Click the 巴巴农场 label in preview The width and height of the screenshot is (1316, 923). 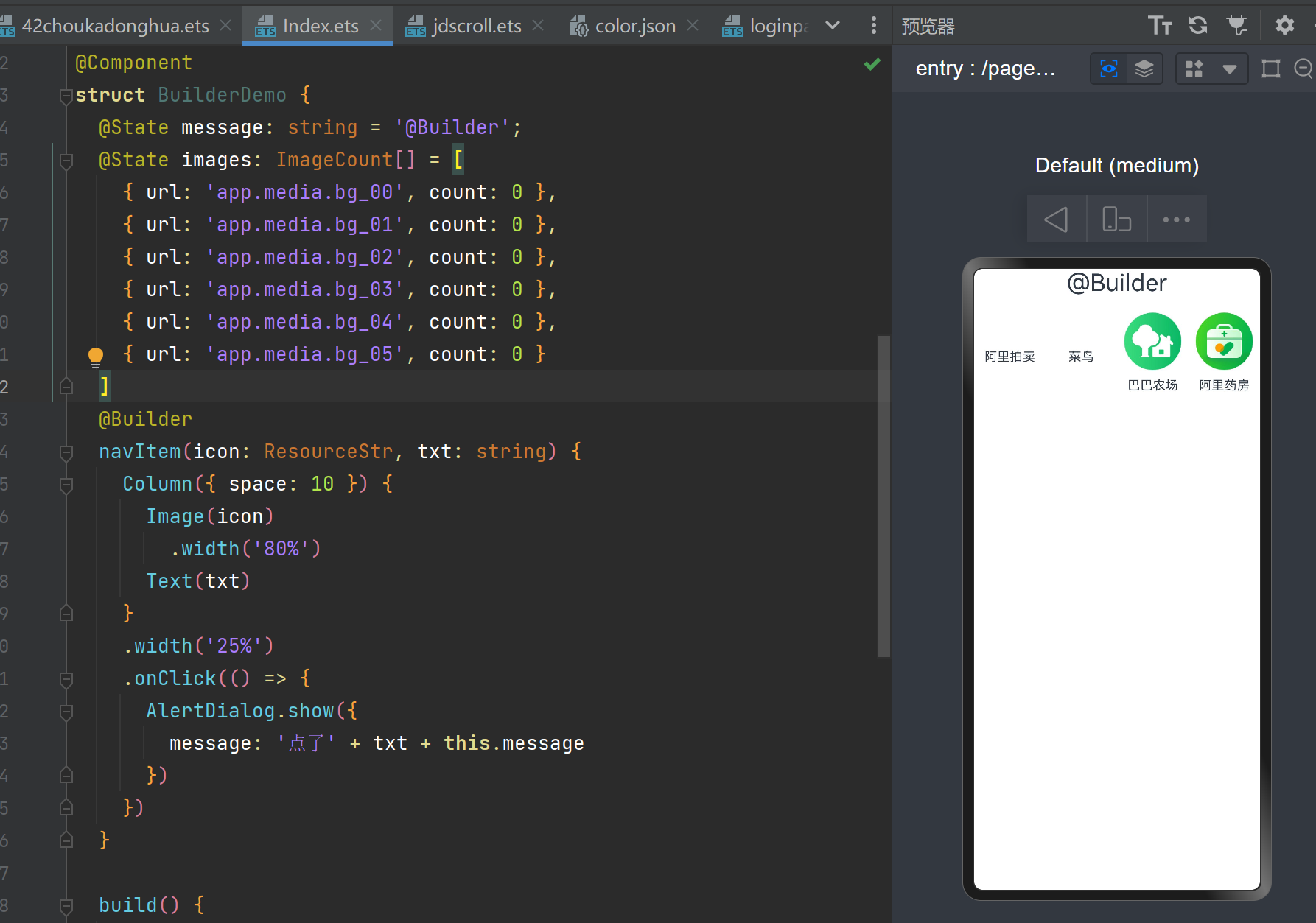(1152, 385)
